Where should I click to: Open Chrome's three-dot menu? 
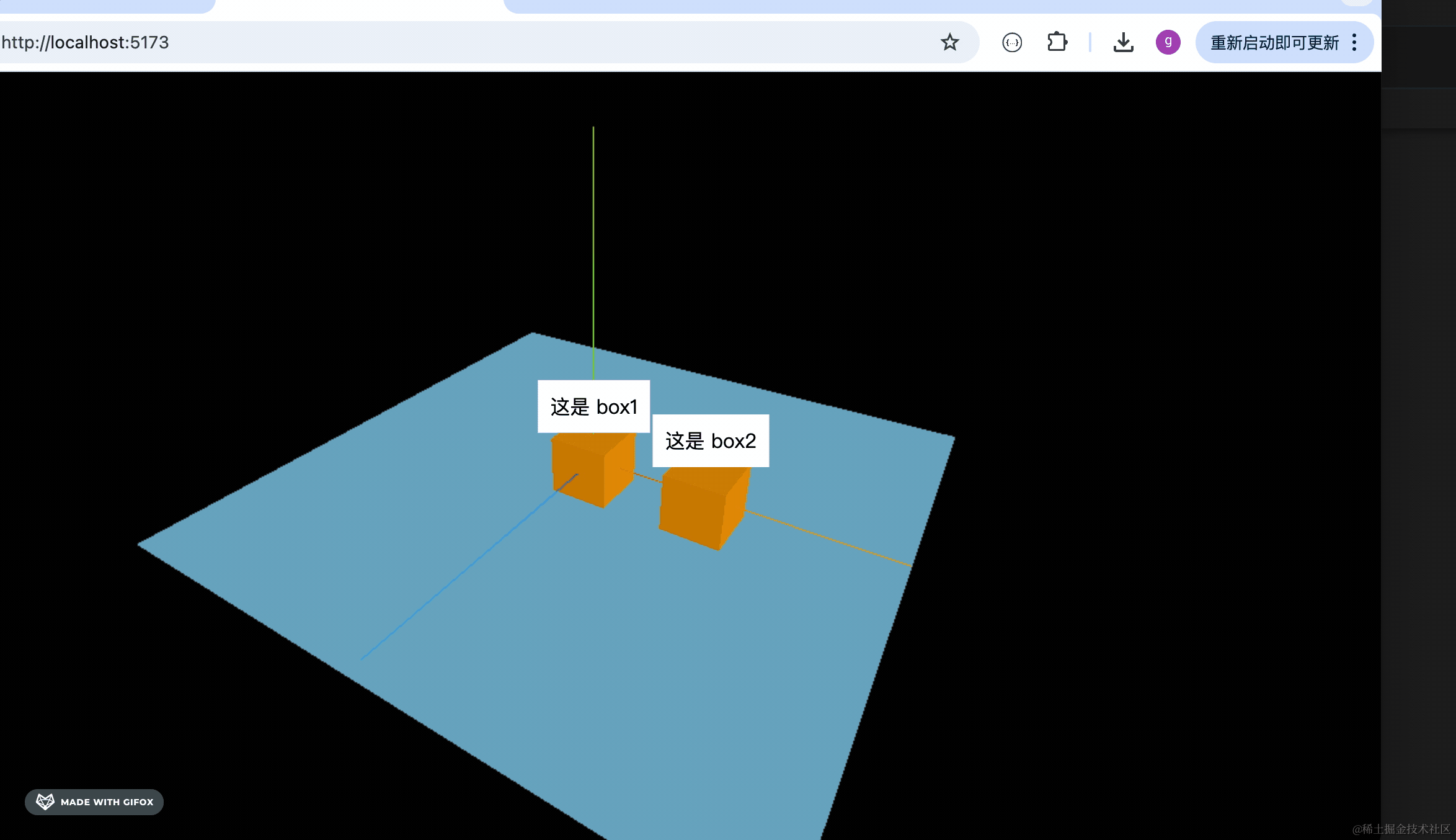pyautogui.click(x=1354, y=42)
